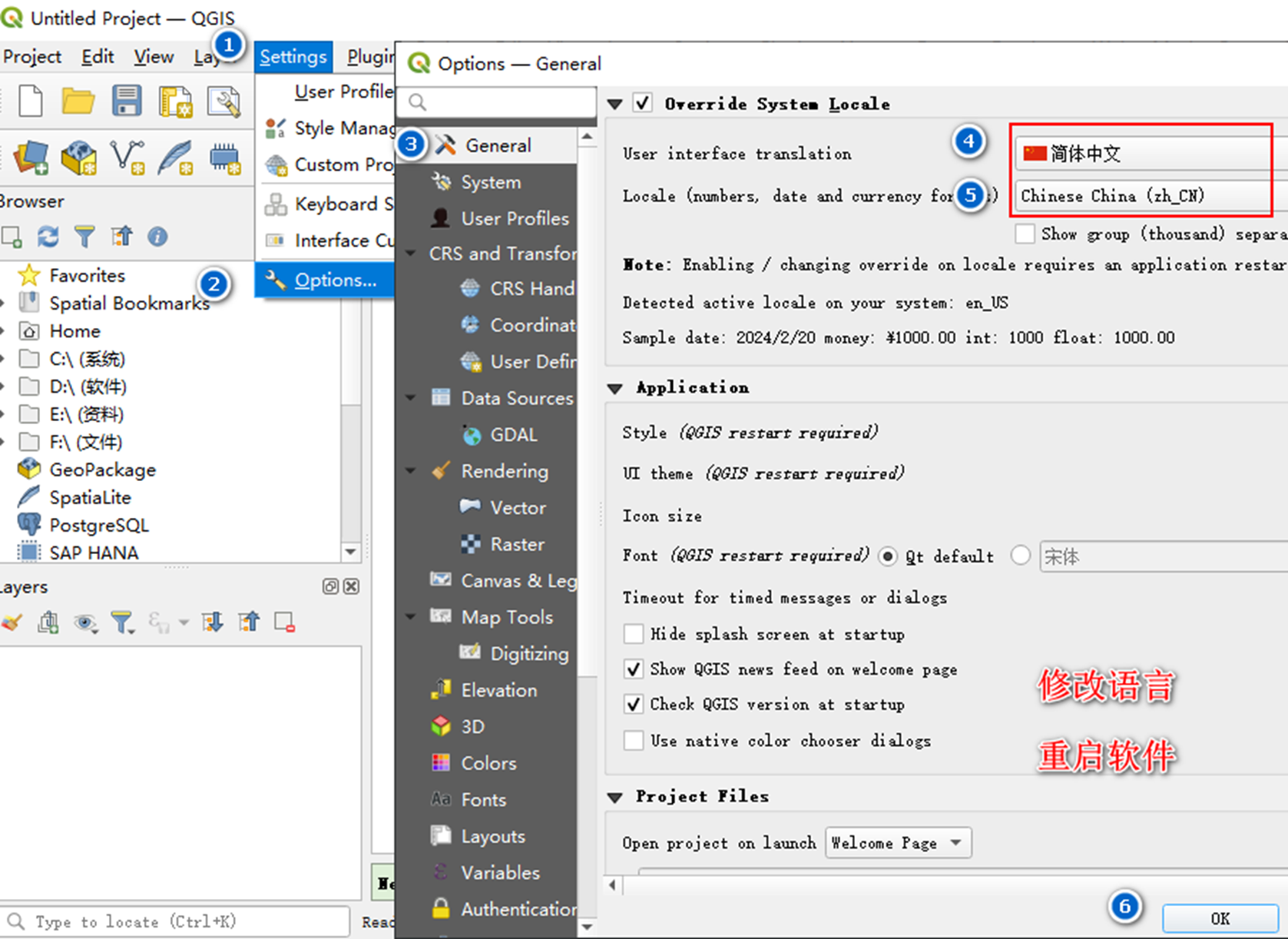The height and width of the screenshot is (939, 1288).
Task: Click the 宋体 font selection field
Action: point(1164,556)
